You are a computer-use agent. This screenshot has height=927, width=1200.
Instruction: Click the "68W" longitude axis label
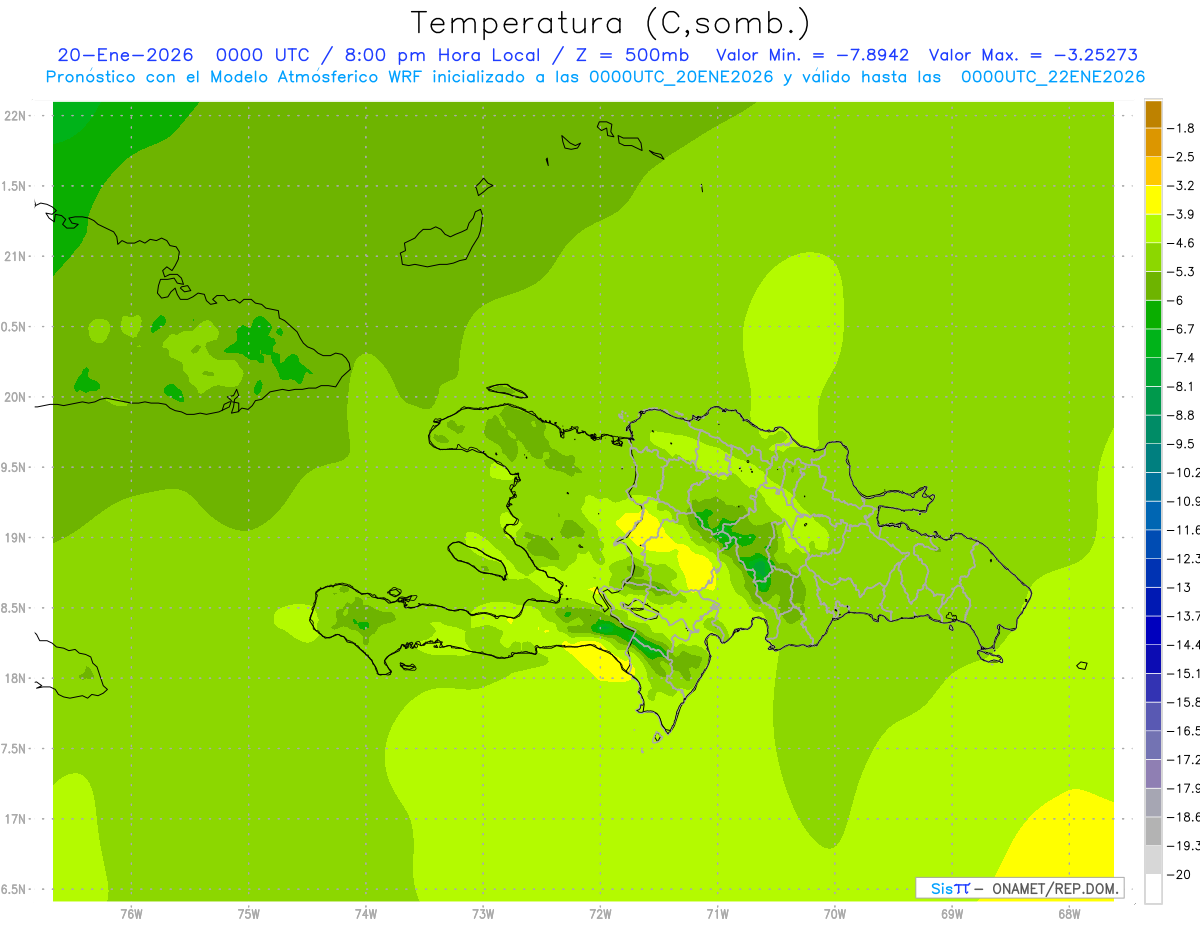pos(1069,913)
